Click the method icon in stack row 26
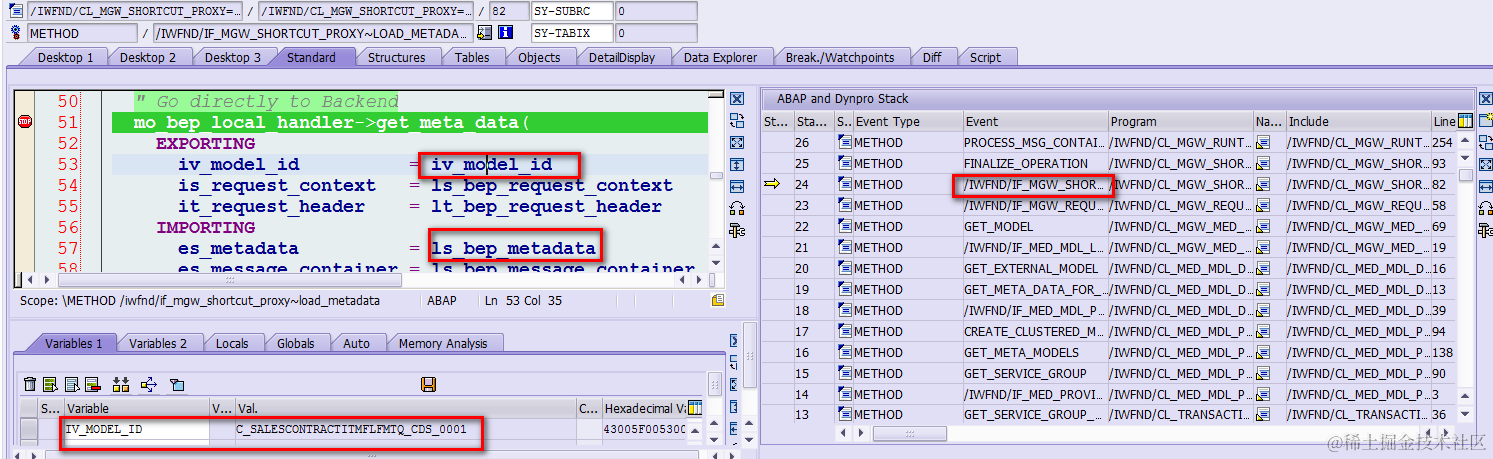 [845, 143]
